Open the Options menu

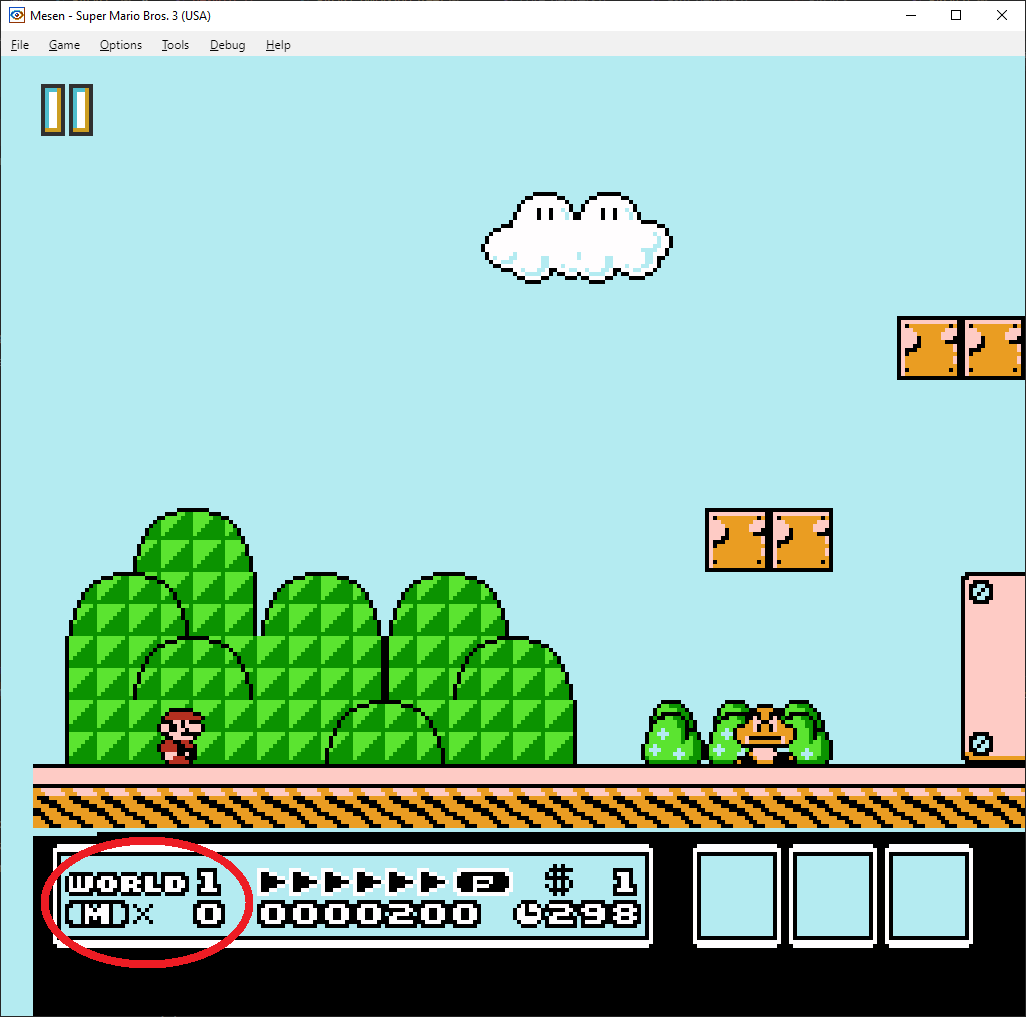(x=120, y=45)
